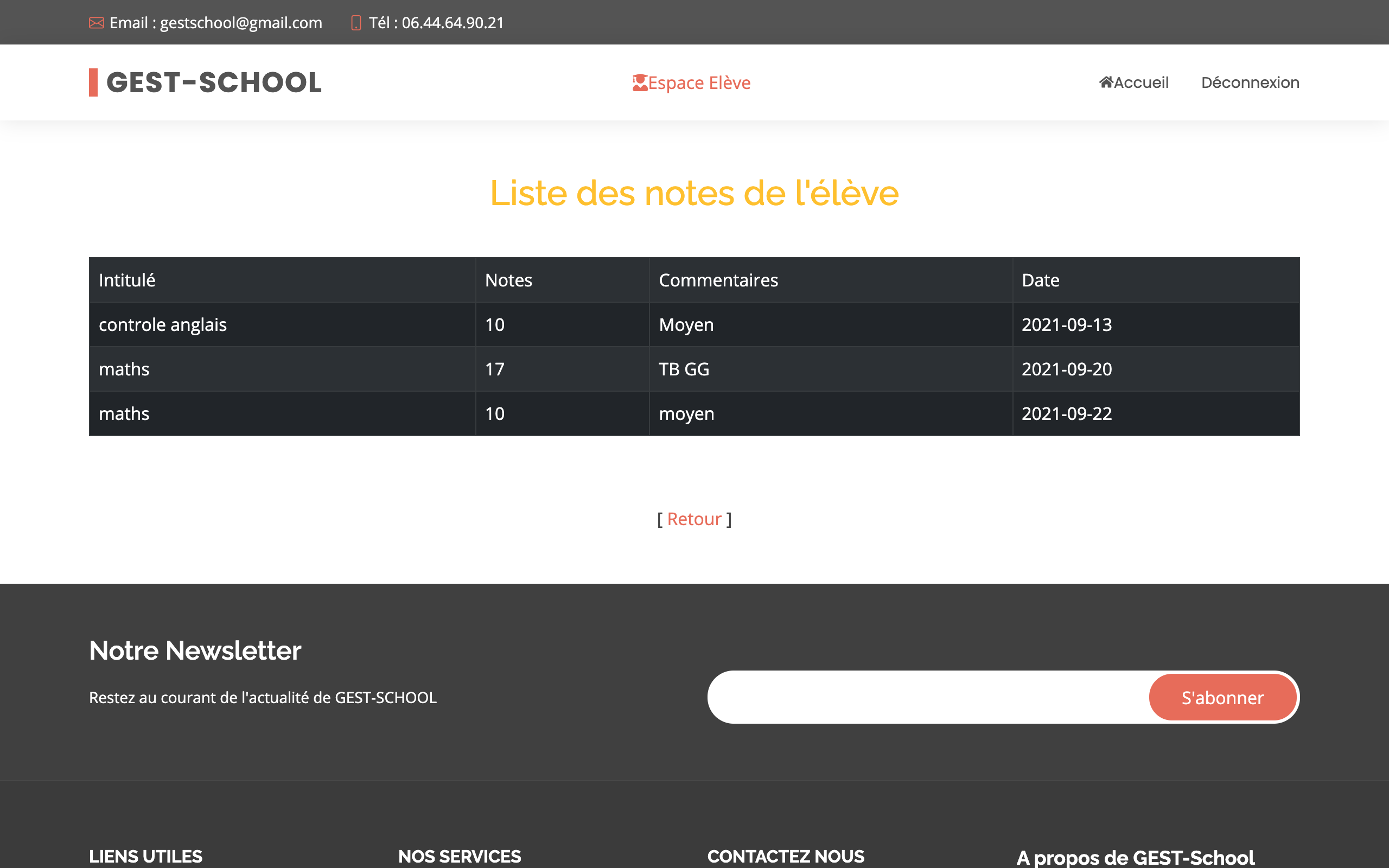Screen dimensions: 1389x868
Task: Follow the Retour link
Action: 693,519
